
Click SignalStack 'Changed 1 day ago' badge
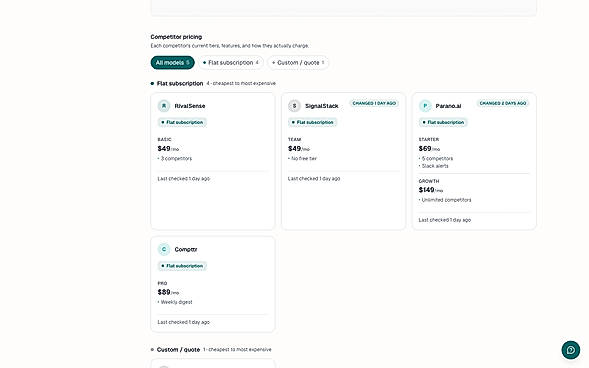(x=374, y=103)
